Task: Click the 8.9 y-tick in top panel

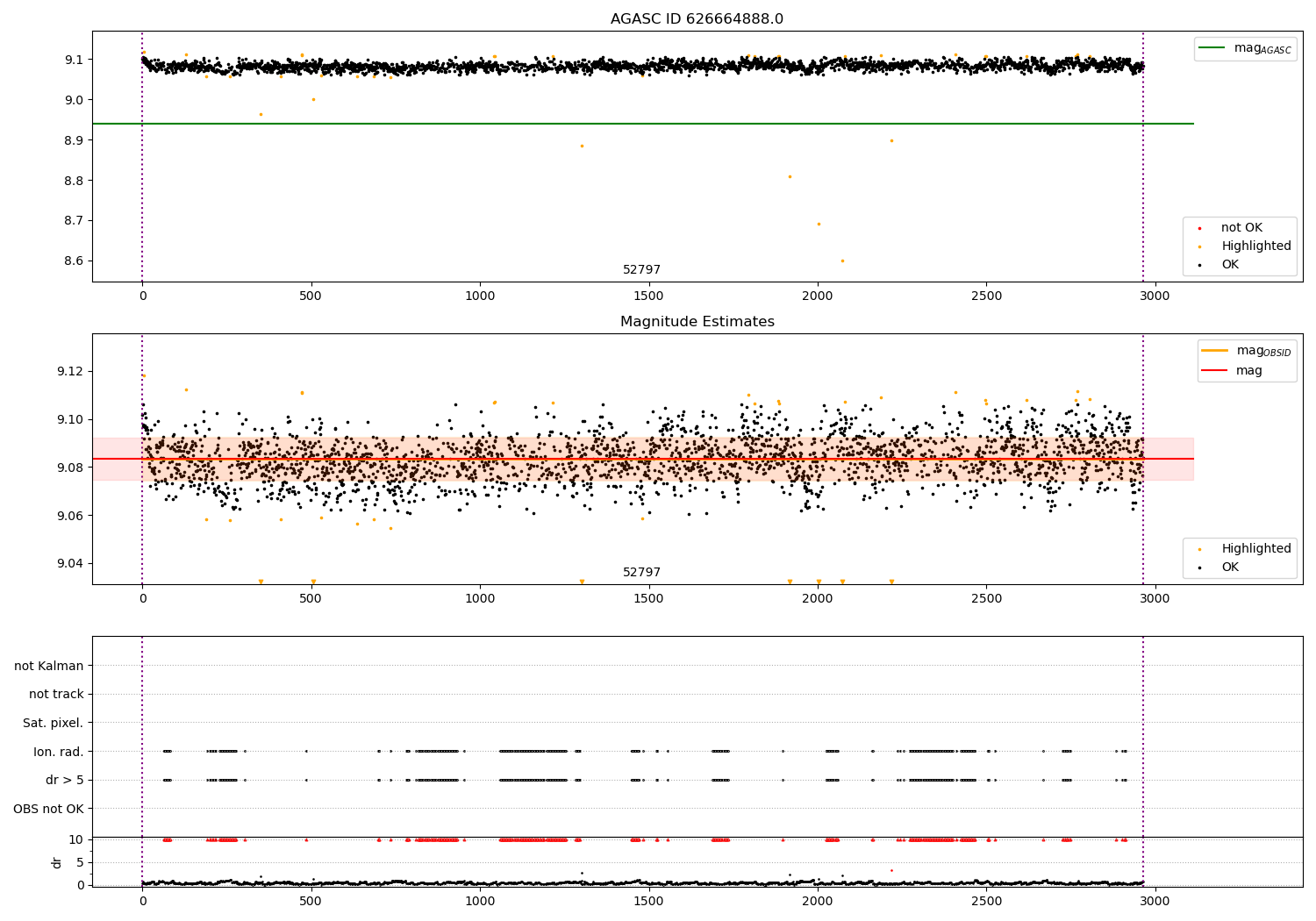Action: (74, 140)
